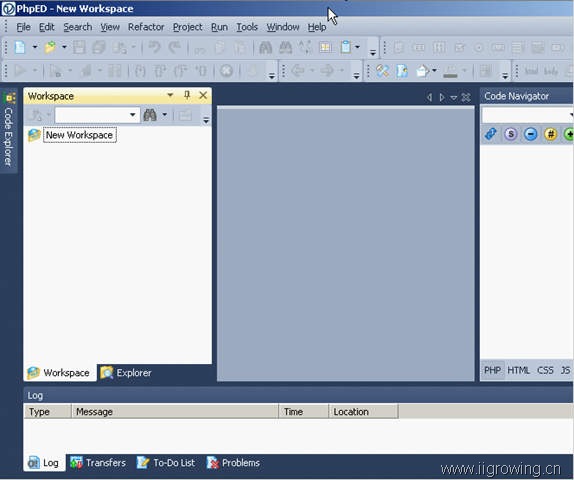
Task: Open Workspace panel options dropdown arrow
Action: pos(170,96)
